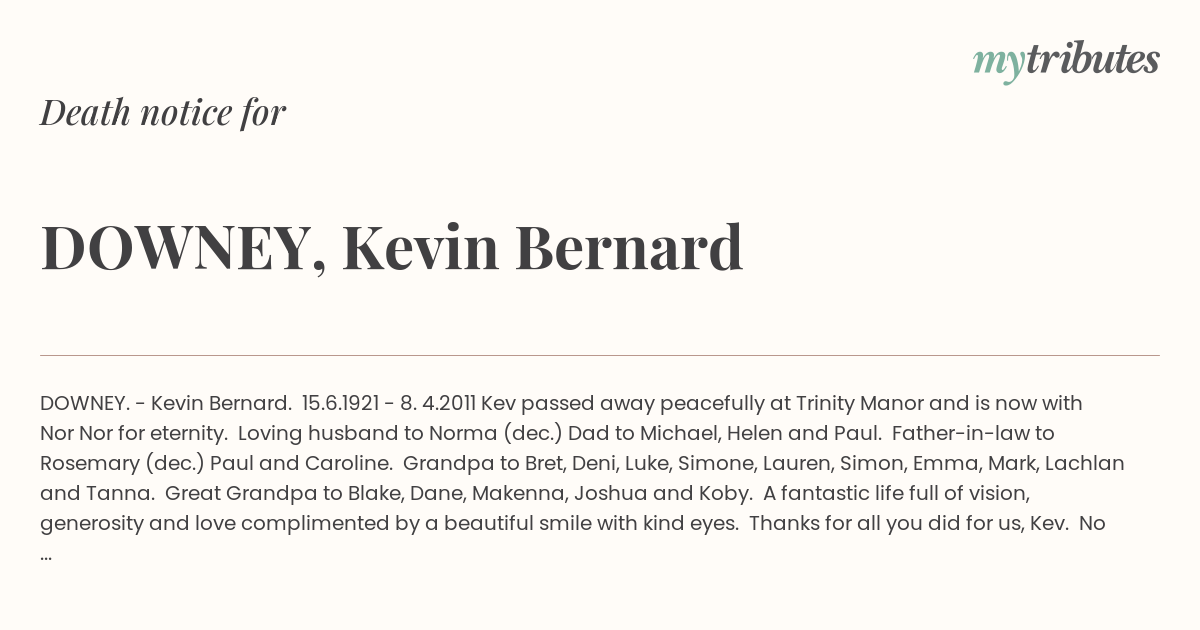Click the surname "DOWNEY," in the large title
This screenshot has height=630, width=1200.
coord(184,250)
